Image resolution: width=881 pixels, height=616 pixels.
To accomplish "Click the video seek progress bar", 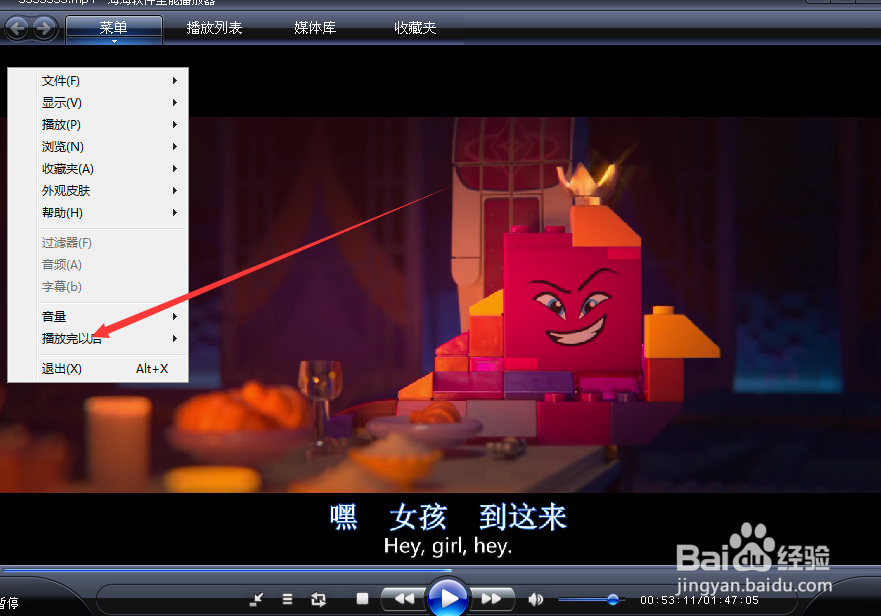I will tap(440, 570).
